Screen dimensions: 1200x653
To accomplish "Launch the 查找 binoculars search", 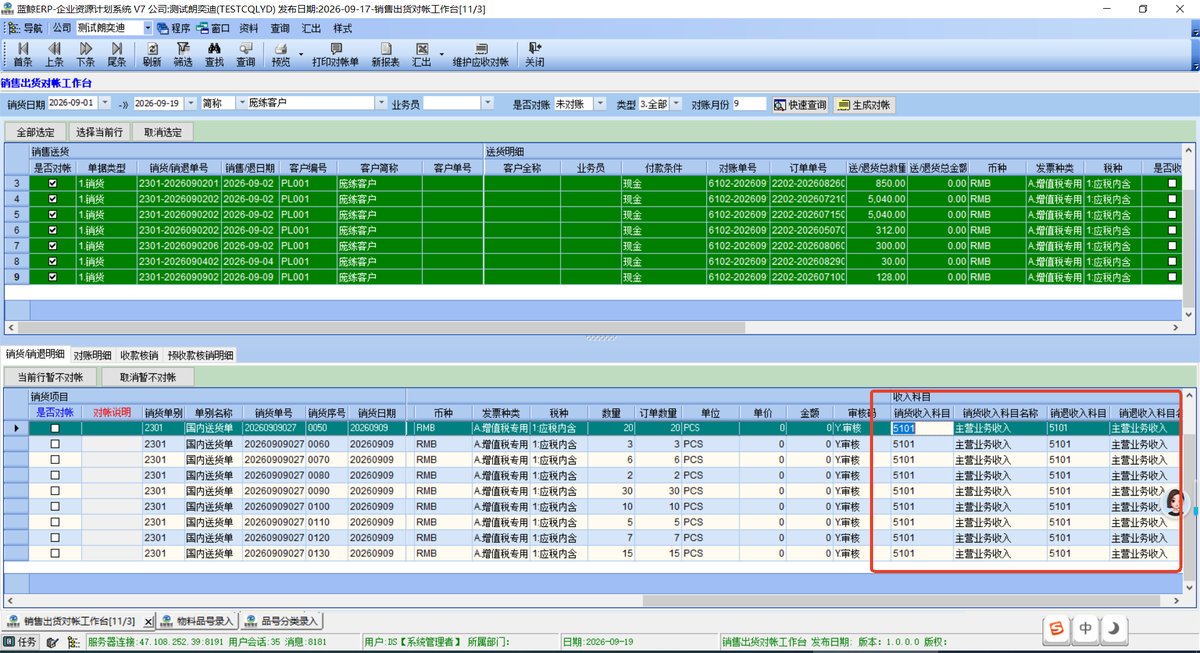I will click(x=214, y=54).
